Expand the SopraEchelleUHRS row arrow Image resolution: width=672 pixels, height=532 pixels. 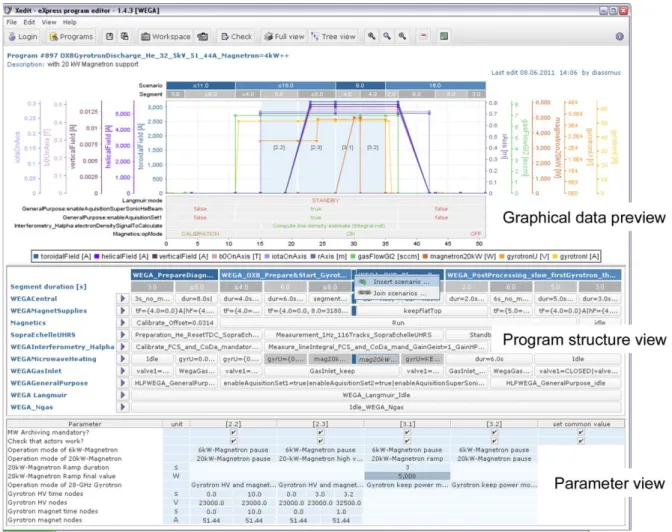[x=123, y=335]
